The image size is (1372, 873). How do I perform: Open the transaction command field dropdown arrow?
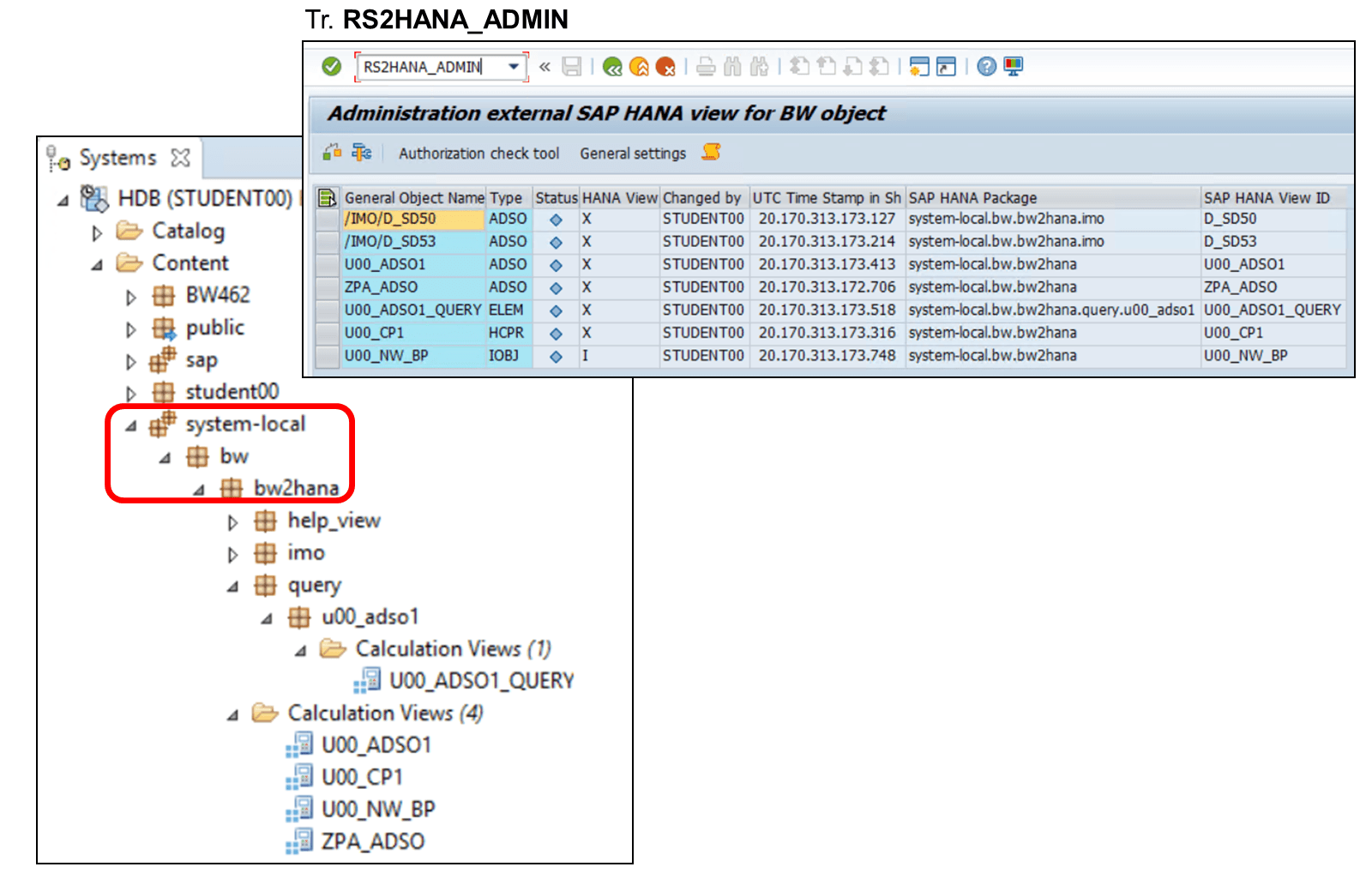pyautogui.click(x=514, y=66)
